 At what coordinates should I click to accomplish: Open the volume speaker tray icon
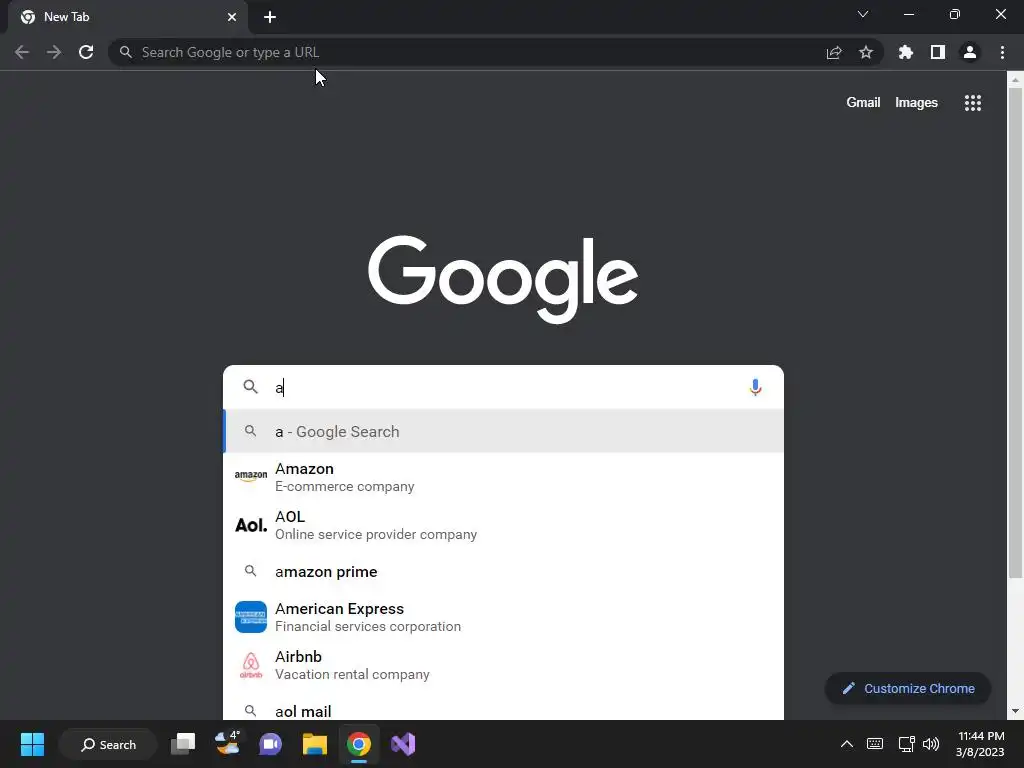coord(931,744)
